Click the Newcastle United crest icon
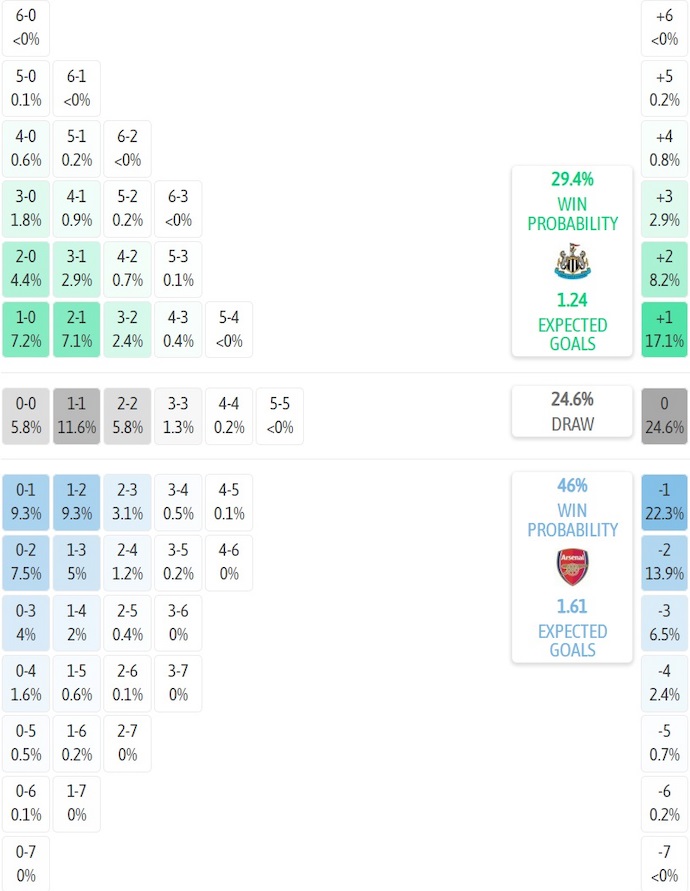 pos(571,262)
